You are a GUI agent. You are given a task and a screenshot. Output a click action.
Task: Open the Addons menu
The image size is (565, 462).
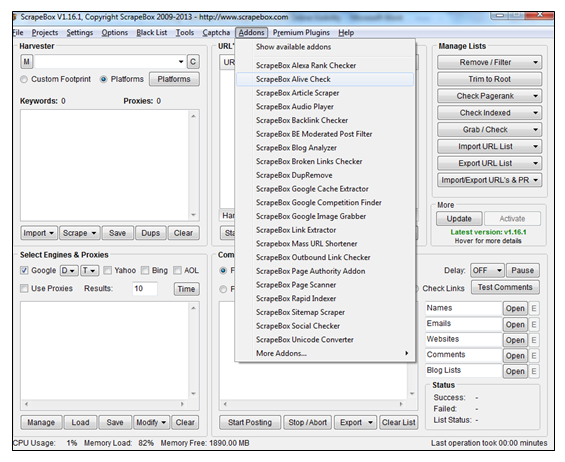click(252, 33)
